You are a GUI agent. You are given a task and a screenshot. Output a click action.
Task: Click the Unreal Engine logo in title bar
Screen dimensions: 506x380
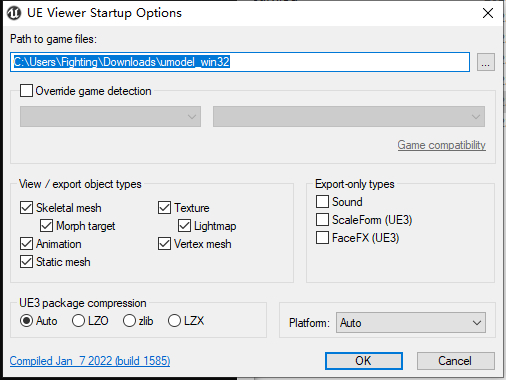pyautogui.click(x=14, y=13)
